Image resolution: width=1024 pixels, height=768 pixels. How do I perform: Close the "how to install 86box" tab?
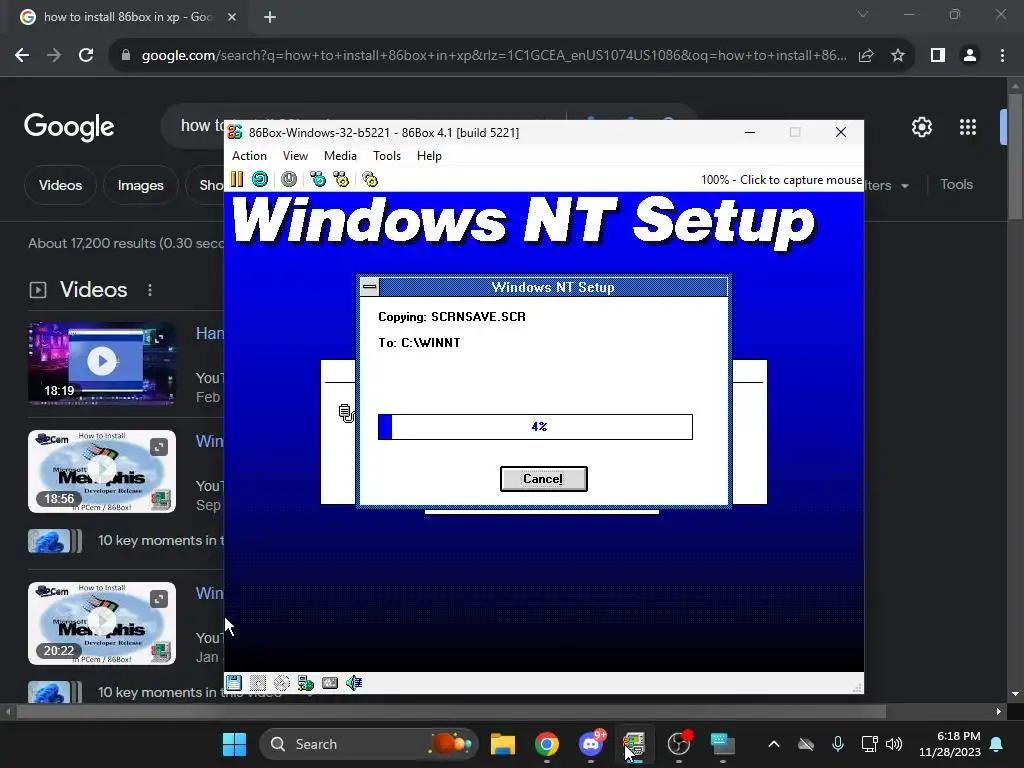232,17
